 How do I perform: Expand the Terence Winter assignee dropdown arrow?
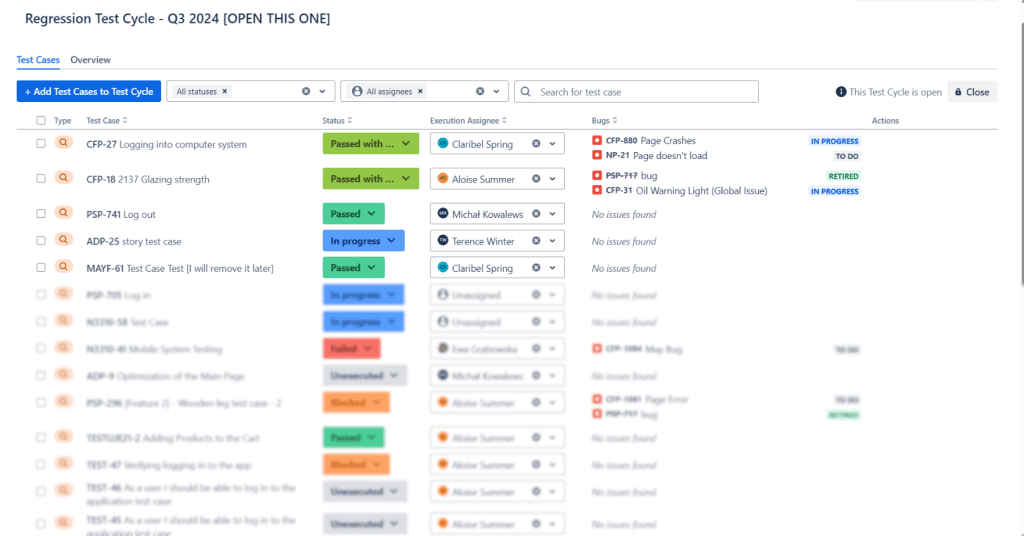[x=552, y=241]
